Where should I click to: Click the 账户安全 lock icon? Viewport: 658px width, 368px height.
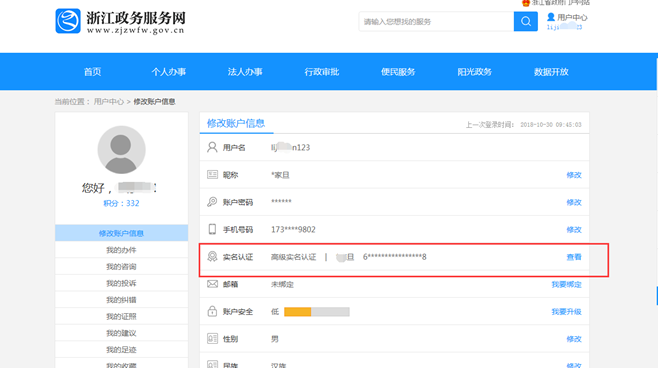[212, 311]
